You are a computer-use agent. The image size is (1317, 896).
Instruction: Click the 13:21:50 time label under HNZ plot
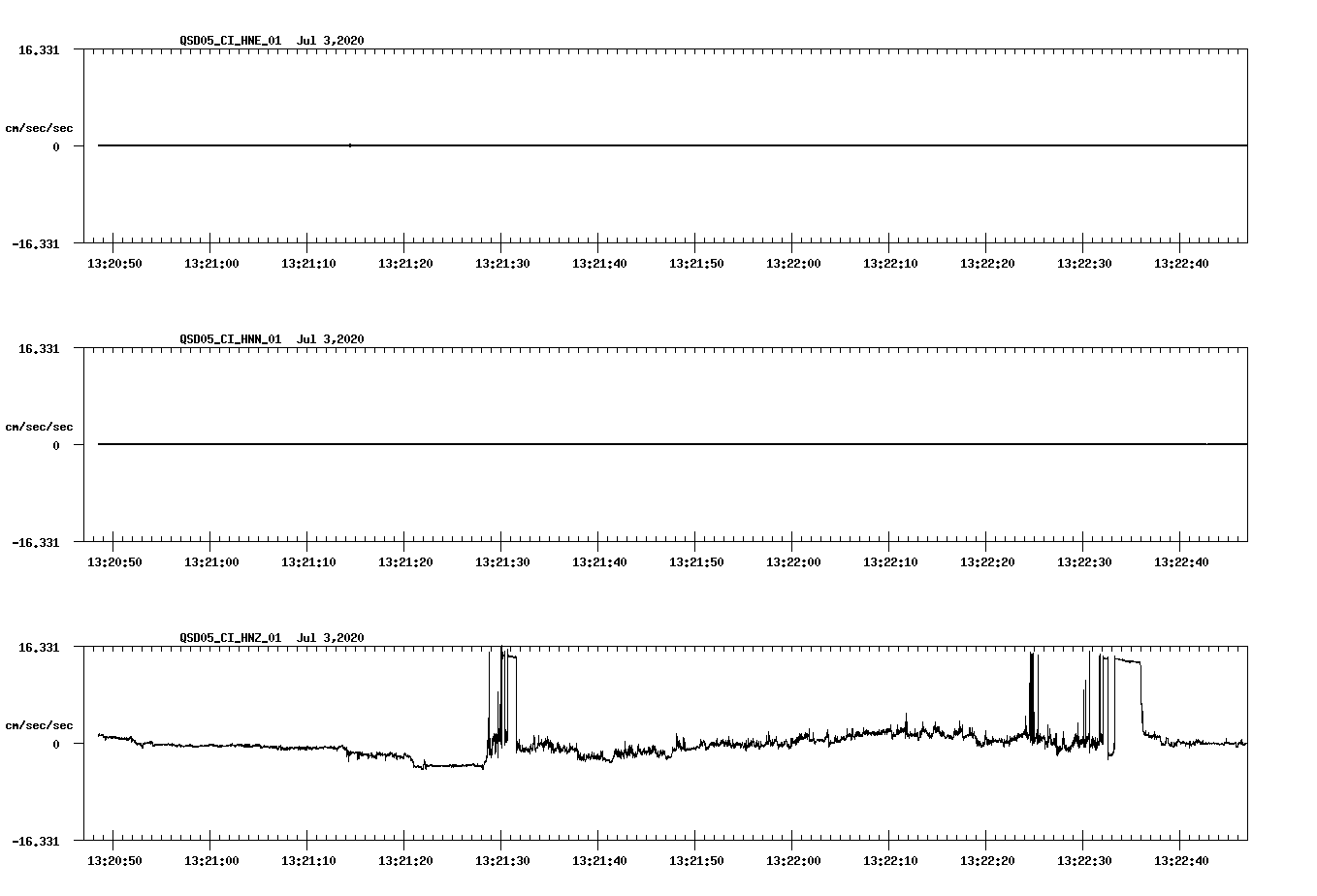coord(696,861)
